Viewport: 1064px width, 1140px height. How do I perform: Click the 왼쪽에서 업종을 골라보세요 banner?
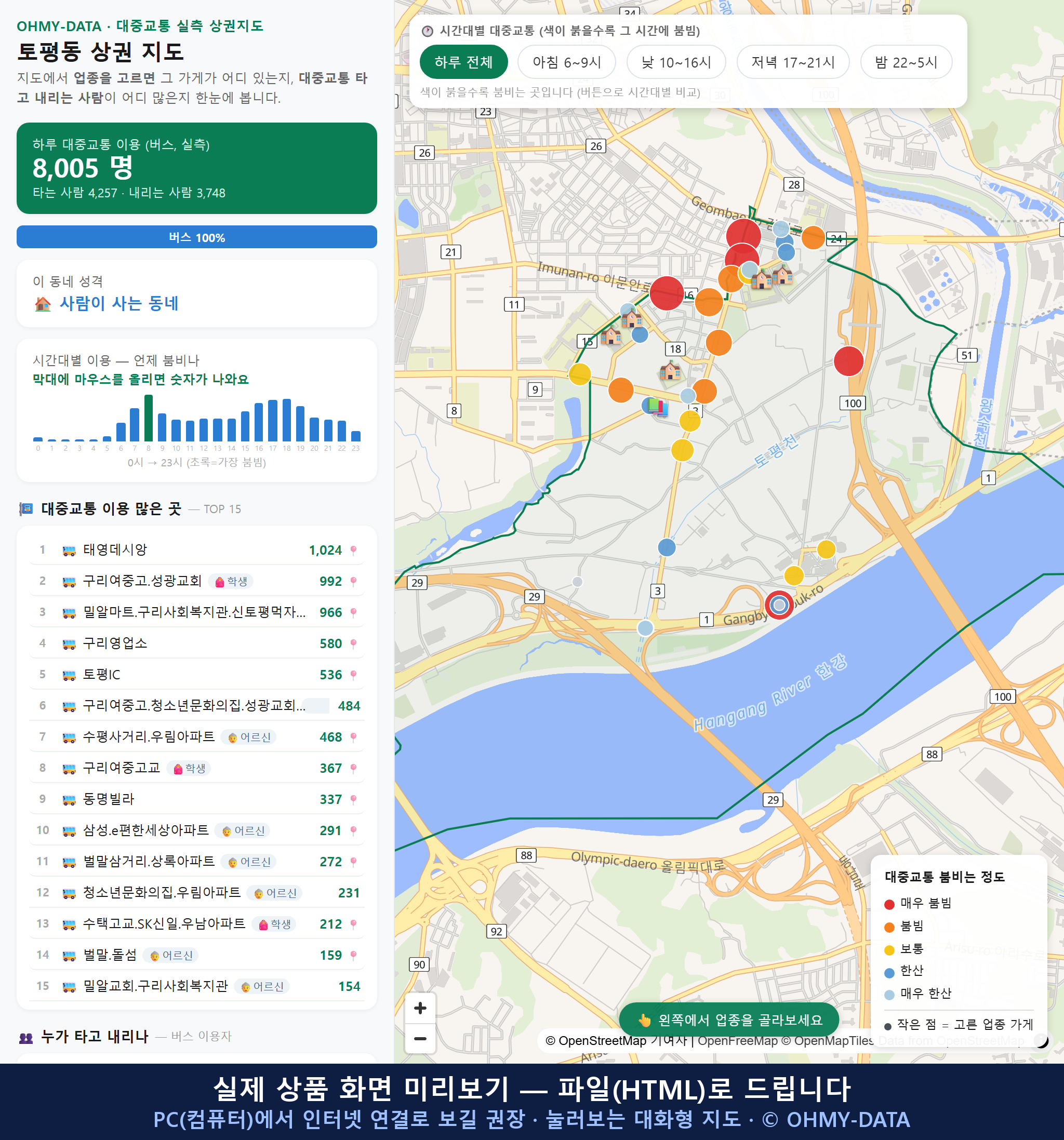(729, 1020)
